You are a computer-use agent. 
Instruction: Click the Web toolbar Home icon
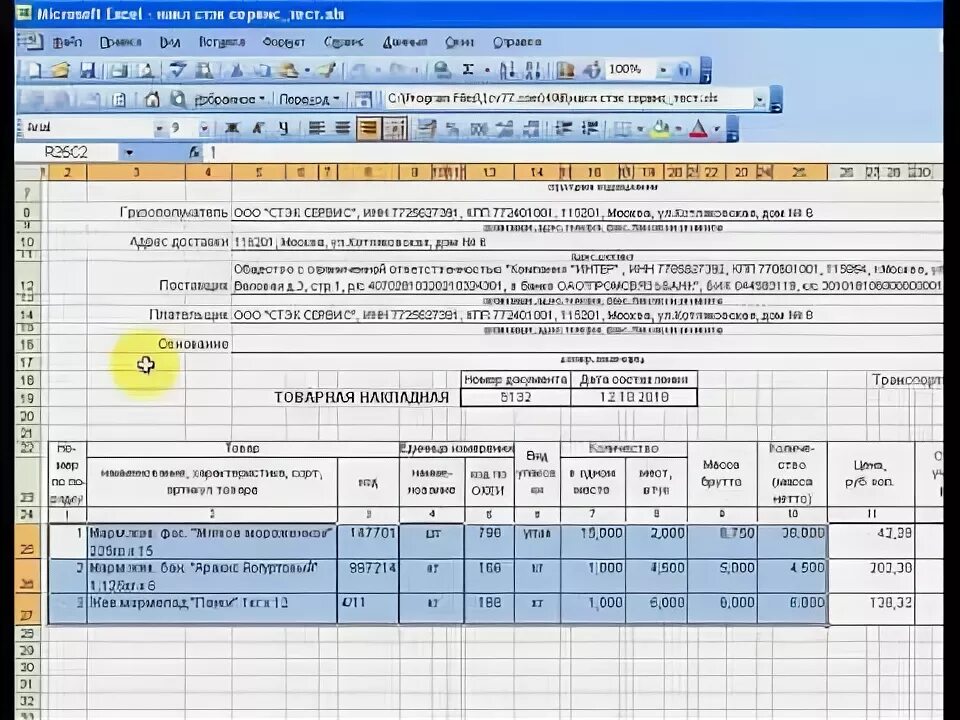coord(152,99)
